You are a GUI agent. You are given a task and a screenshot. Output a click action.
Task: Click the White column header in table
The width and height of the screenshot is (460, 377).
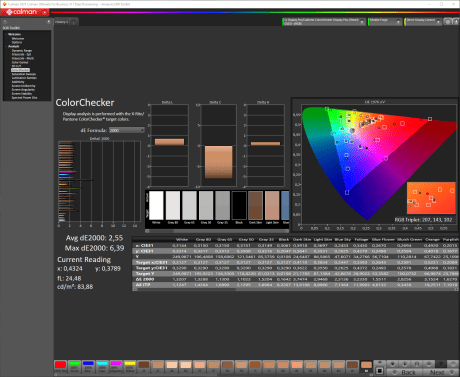pos(182,239)
